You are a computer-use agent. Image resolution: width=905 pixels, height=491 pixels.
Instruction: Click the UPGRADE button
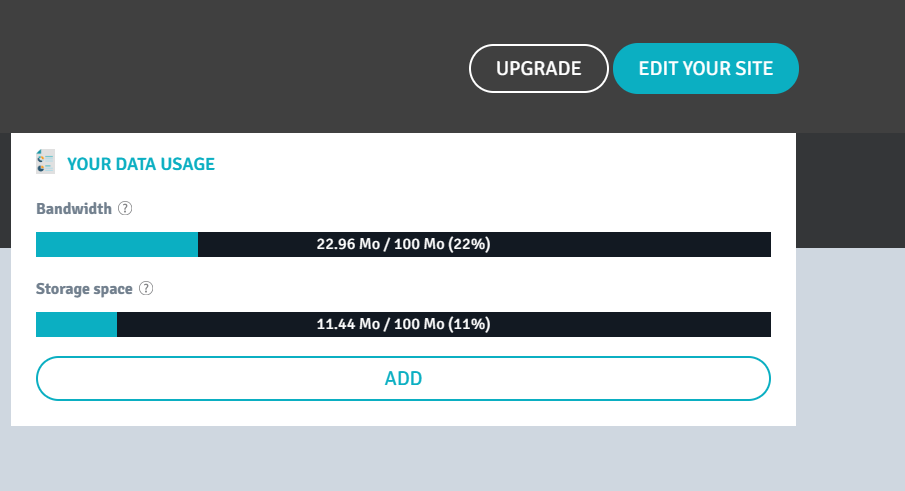pyautogui.click(x=538, y=69)
